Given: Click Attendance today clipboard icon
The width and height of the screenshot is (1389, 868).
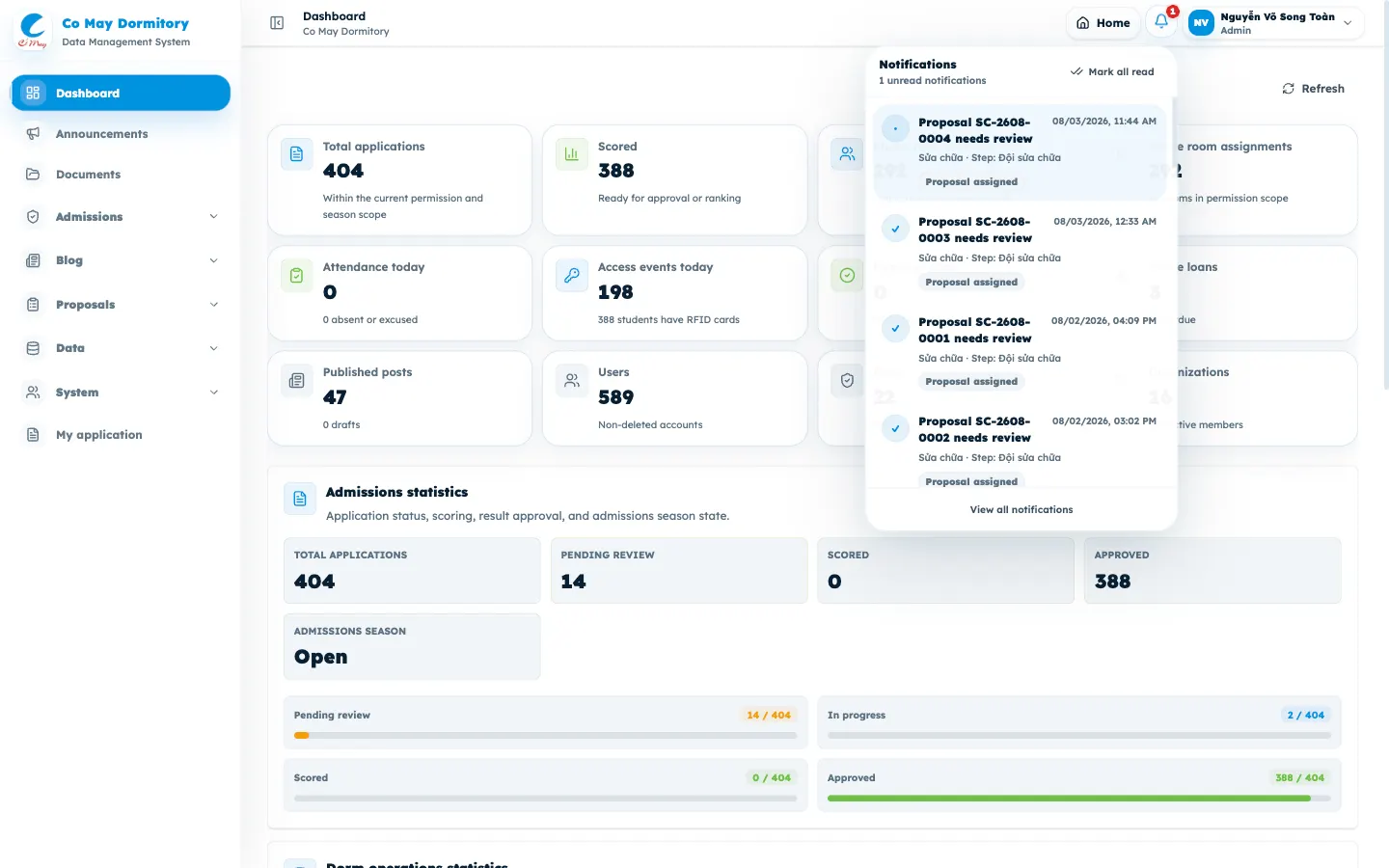Looking at the screenshot, I should 296,276.
